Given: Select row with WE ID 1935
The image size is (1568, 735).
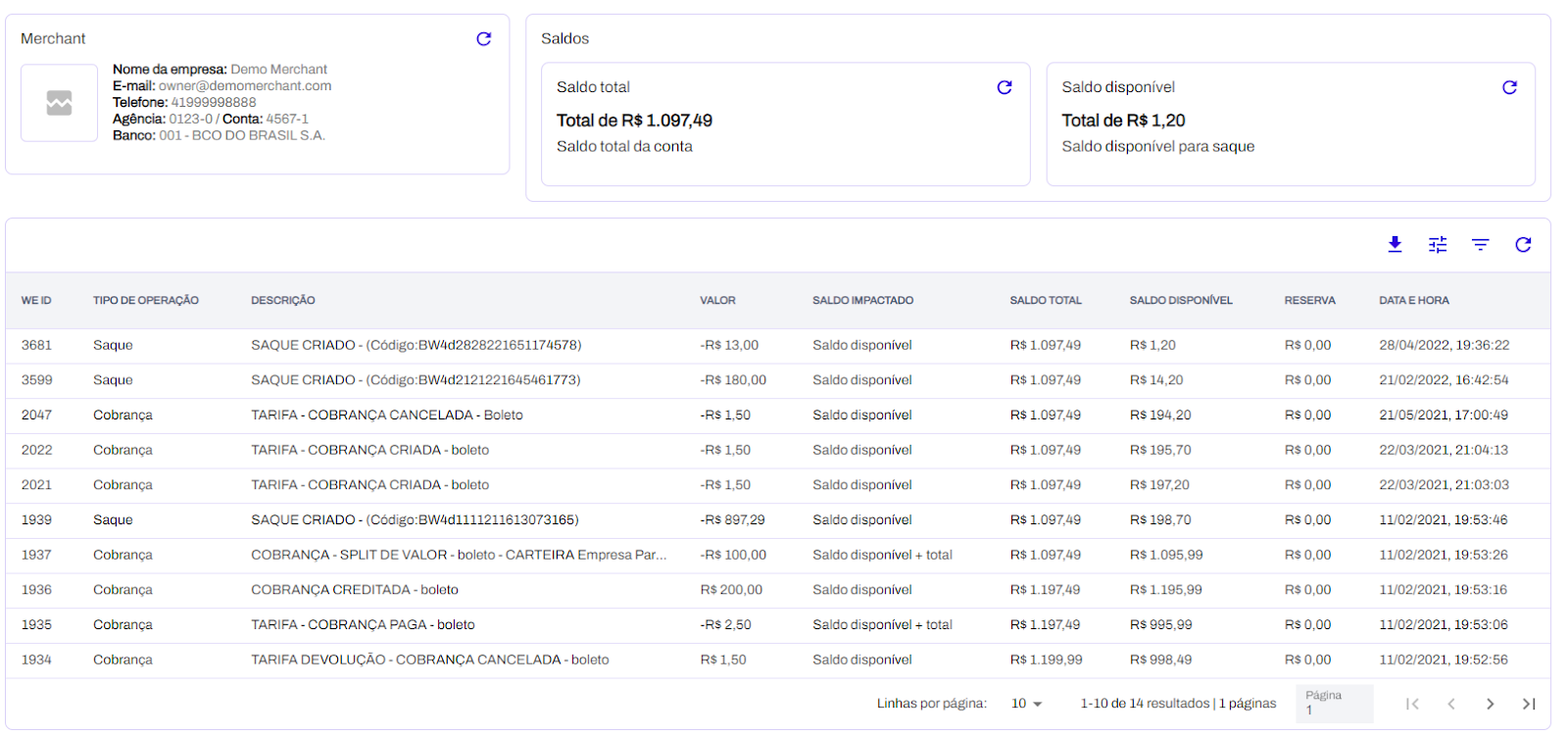Looking at the screenshot, I should tap(778, 625).
